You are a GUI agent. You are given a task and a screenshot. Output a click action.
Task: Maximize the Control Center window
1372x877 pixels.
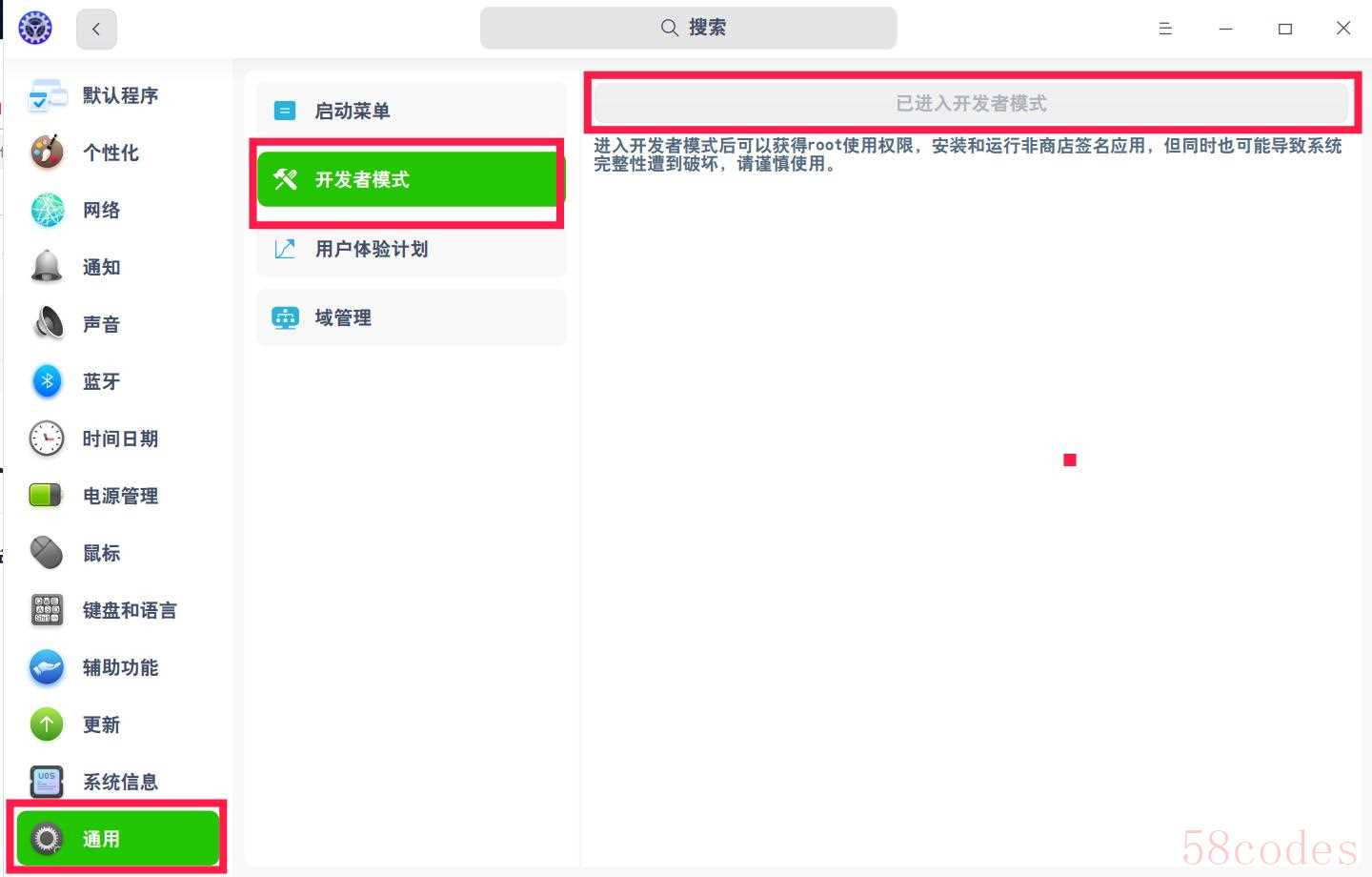tap(1284, 29)
